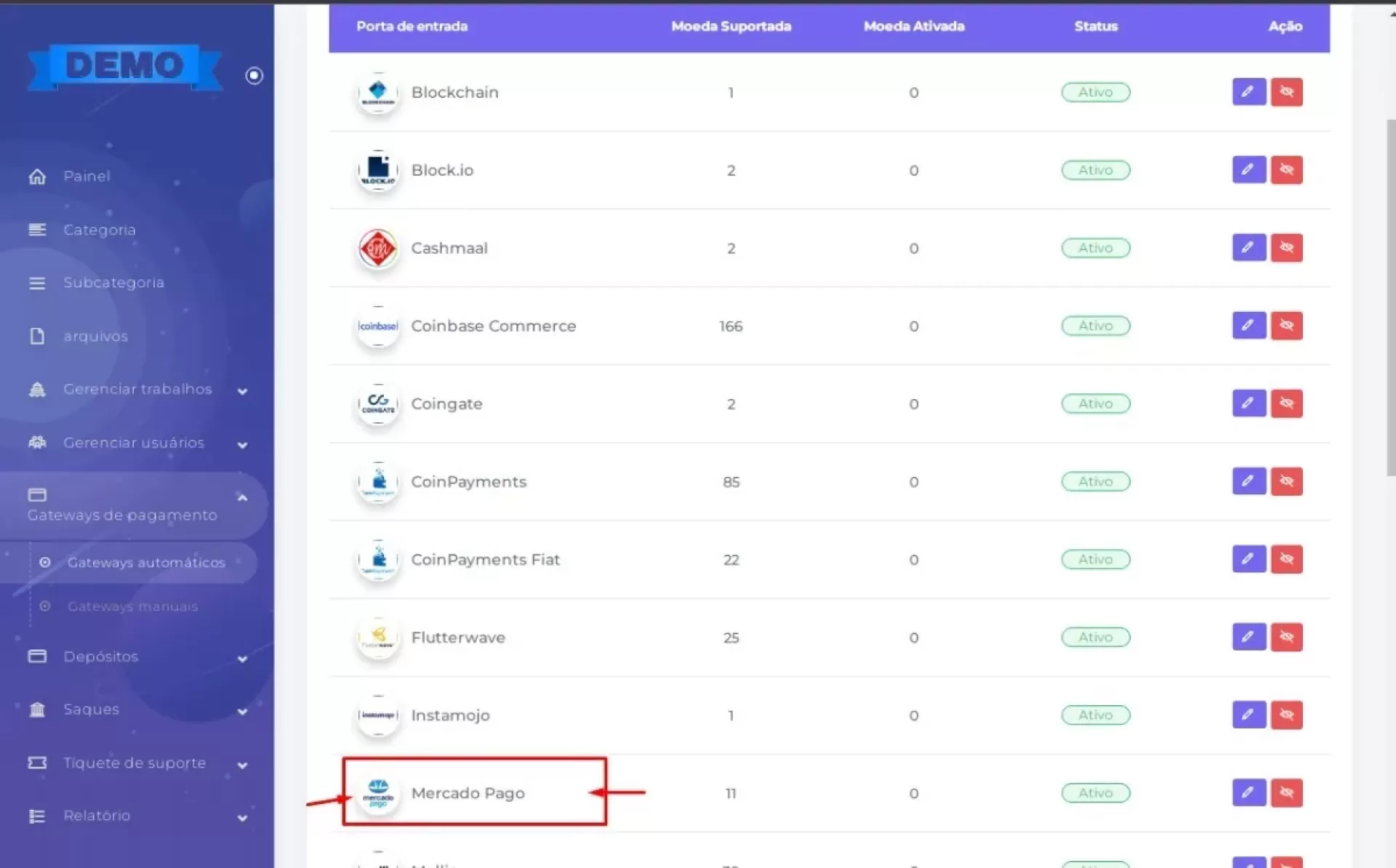Open the Gateways manuais submenu item
Viewport: 1396px width, 868px height.
click(132, 606)
